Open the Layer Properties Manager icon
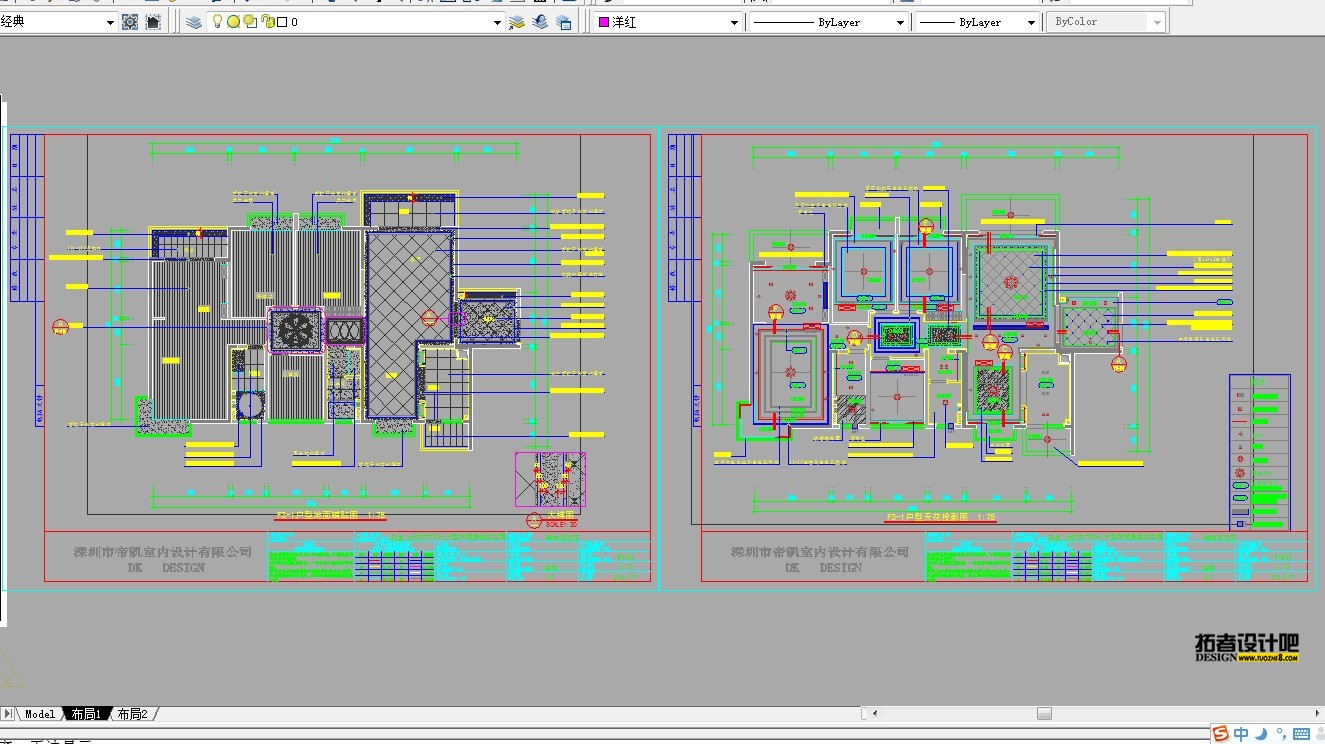Screen dimensions: 1325x744 (194, 22)
